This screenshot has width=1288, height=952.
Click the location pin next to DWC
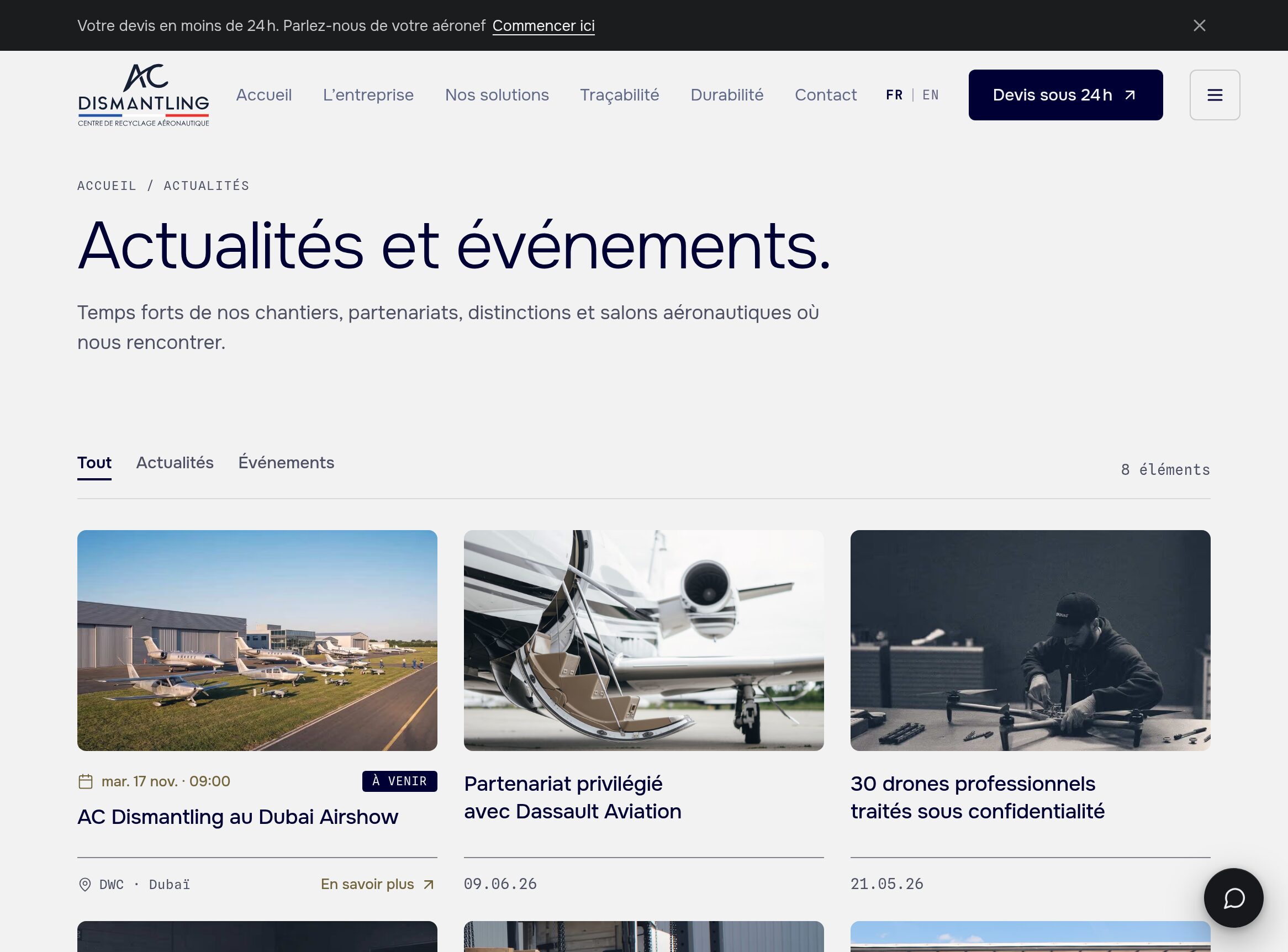pos(85,885)
